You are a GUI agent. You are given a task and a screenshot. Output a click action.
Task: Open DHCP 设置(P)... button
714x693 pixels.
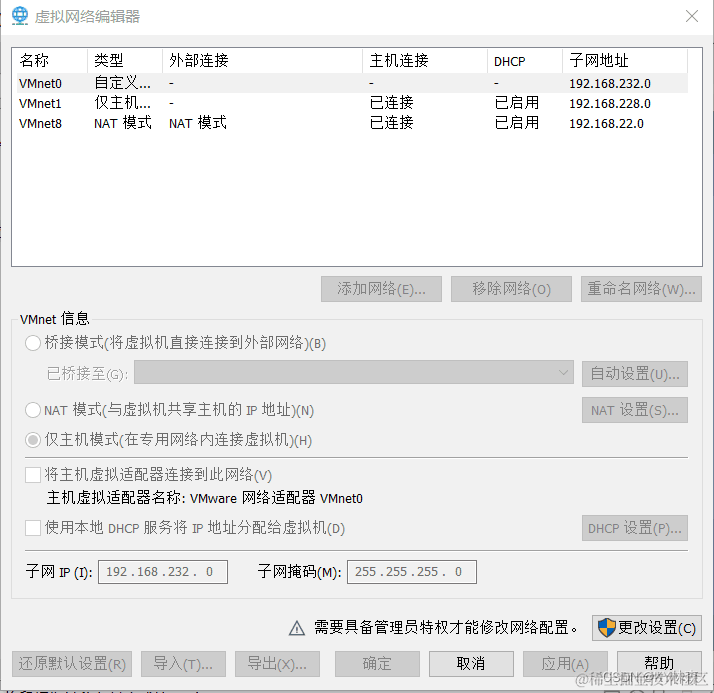tap(635, 528)
